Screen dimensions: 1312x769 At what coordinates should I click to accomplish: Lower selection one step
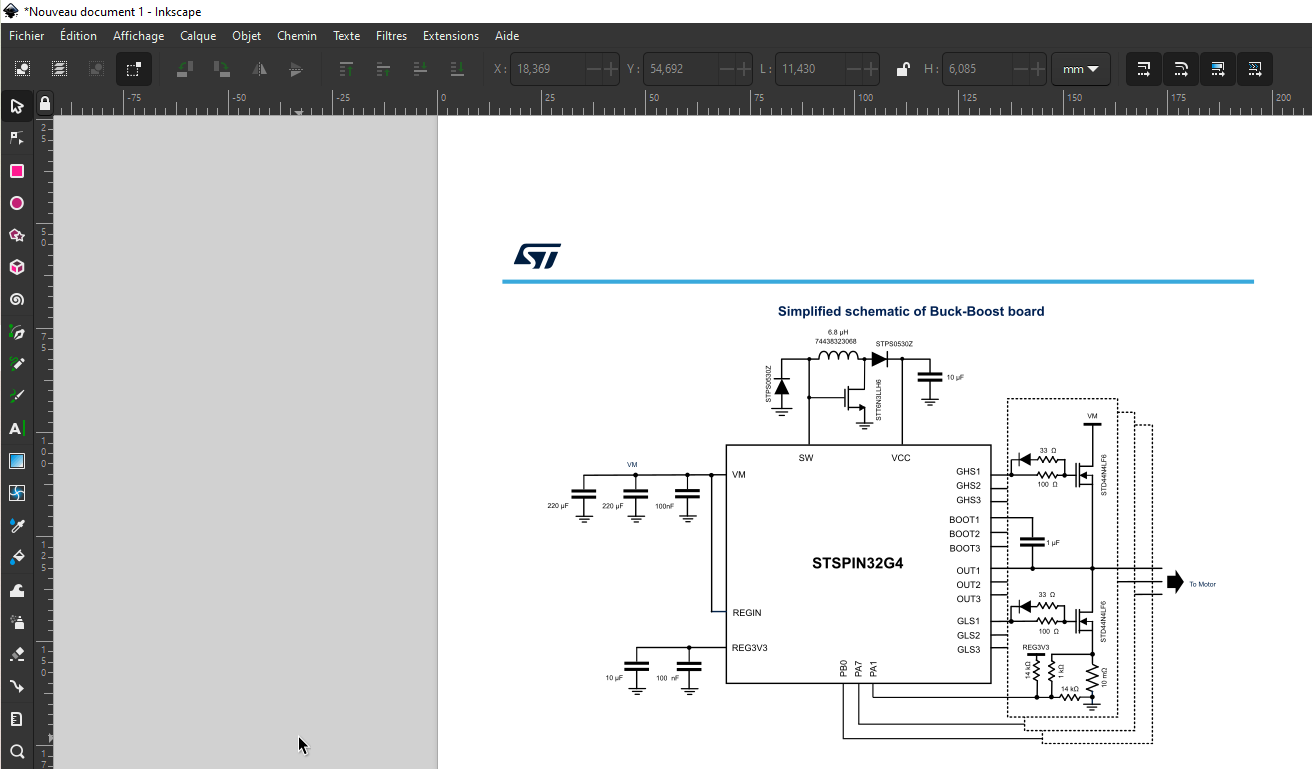coord(421,69)
